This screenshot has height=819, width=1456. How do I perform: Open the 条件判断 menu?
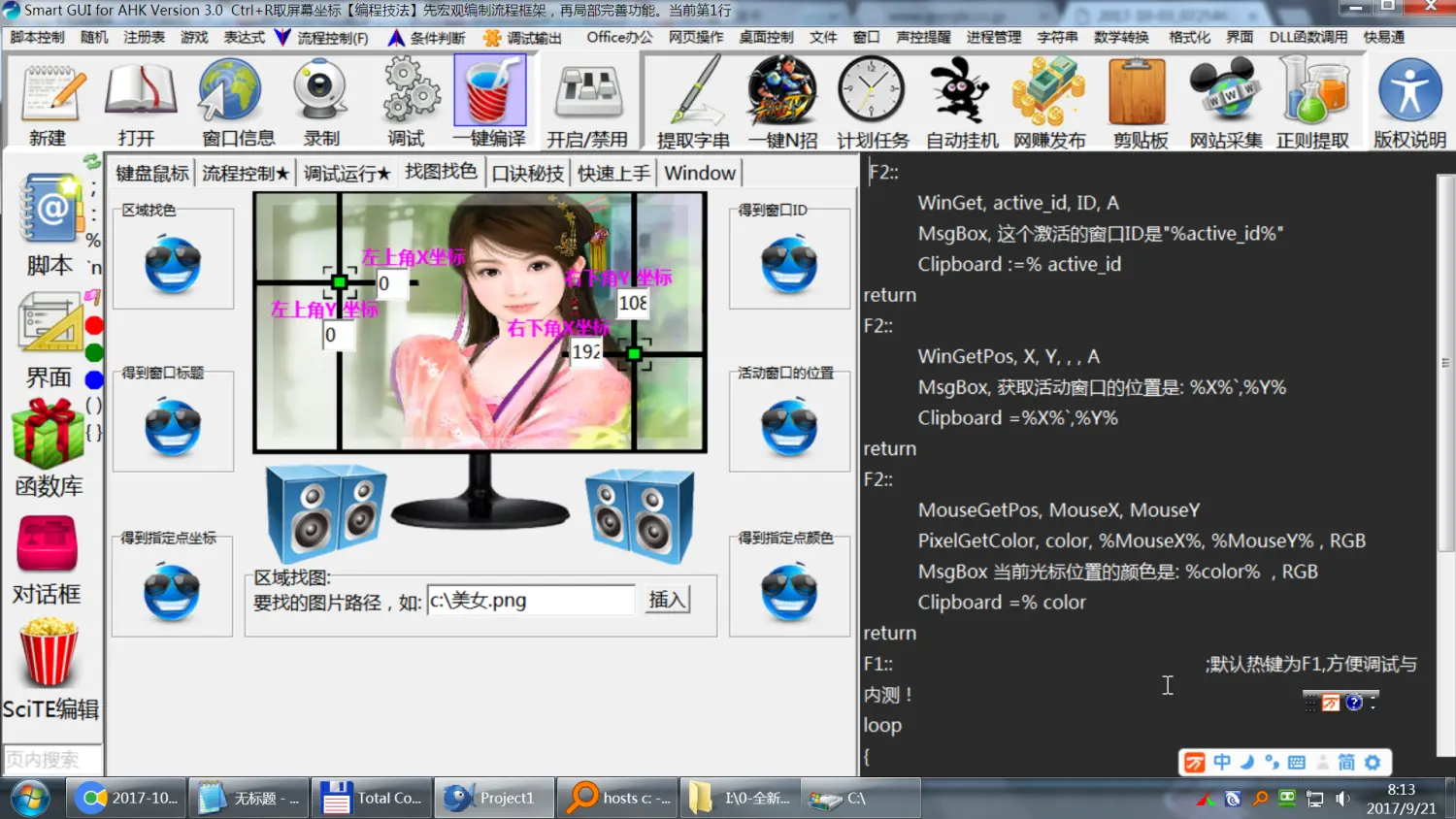pos(427,37)
